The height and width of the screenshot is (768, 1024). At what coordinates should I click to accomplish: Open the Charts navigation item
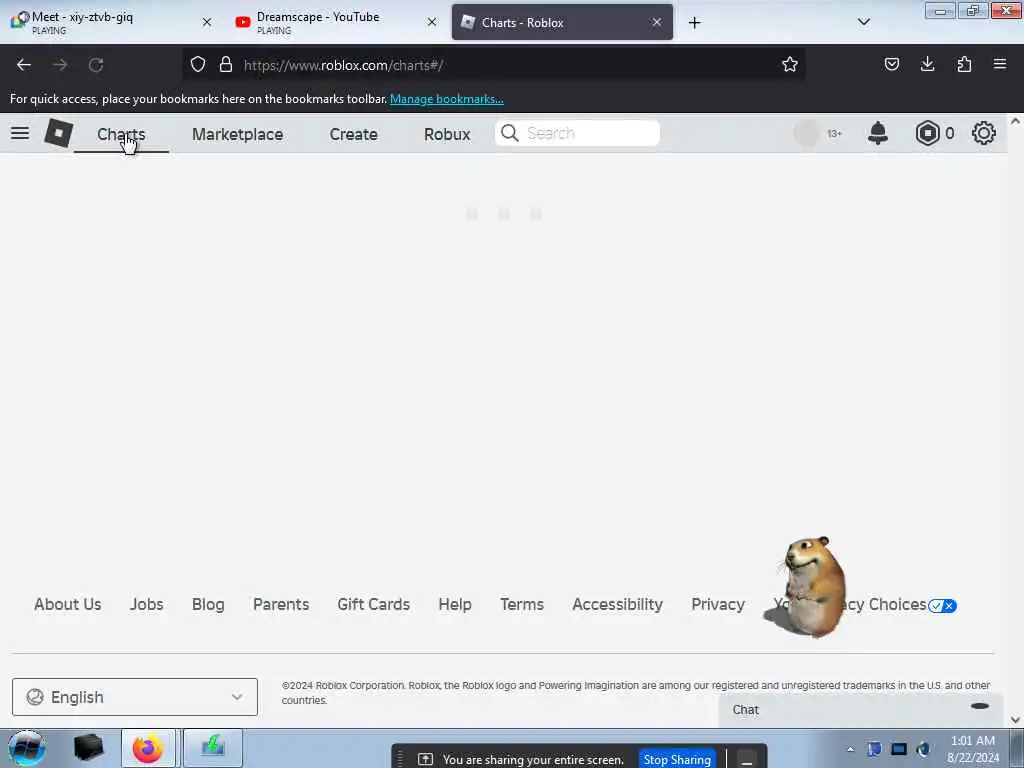pyautogui.click(x=121, y=134)
